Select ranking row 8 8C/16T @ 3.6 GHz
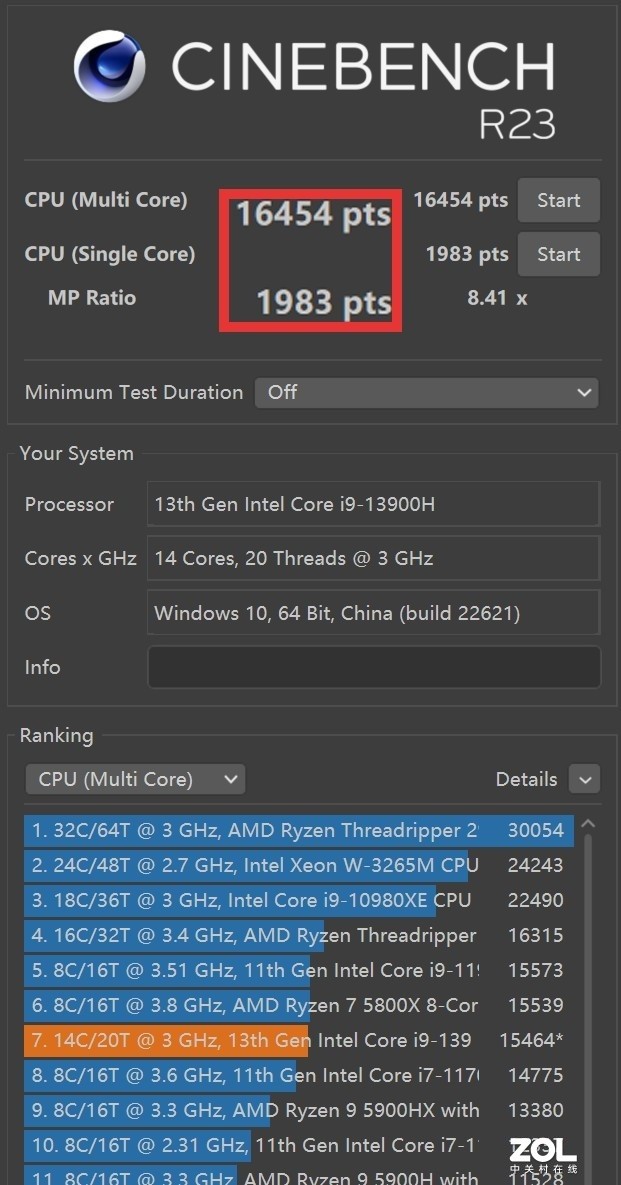 pos(299,1075)
